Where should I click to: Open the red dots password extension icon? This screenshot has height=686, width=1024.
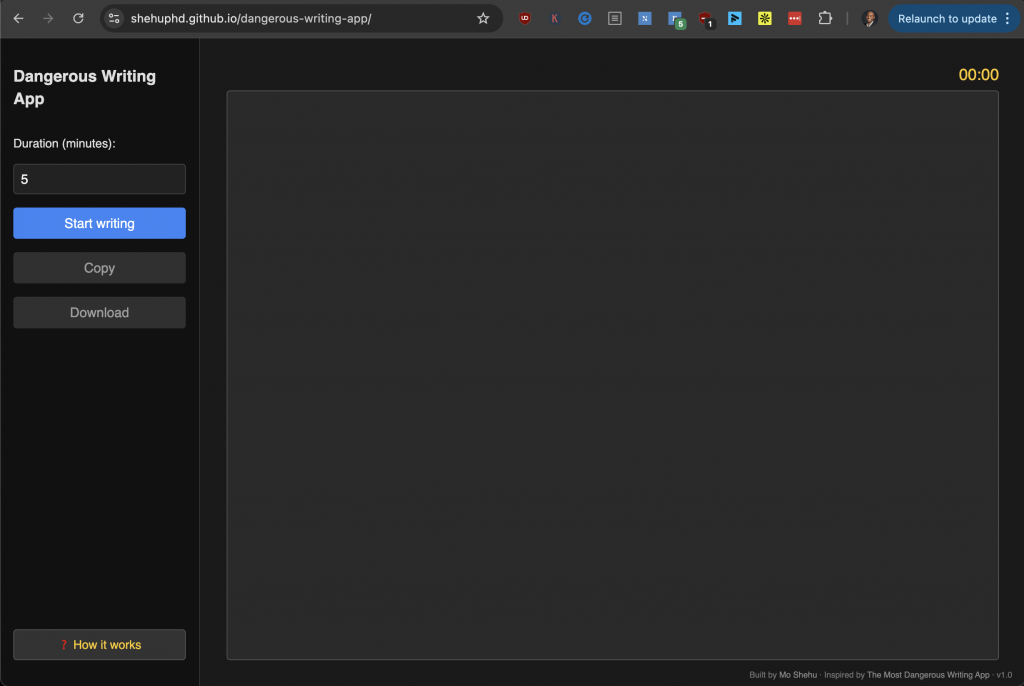point(795,18)
